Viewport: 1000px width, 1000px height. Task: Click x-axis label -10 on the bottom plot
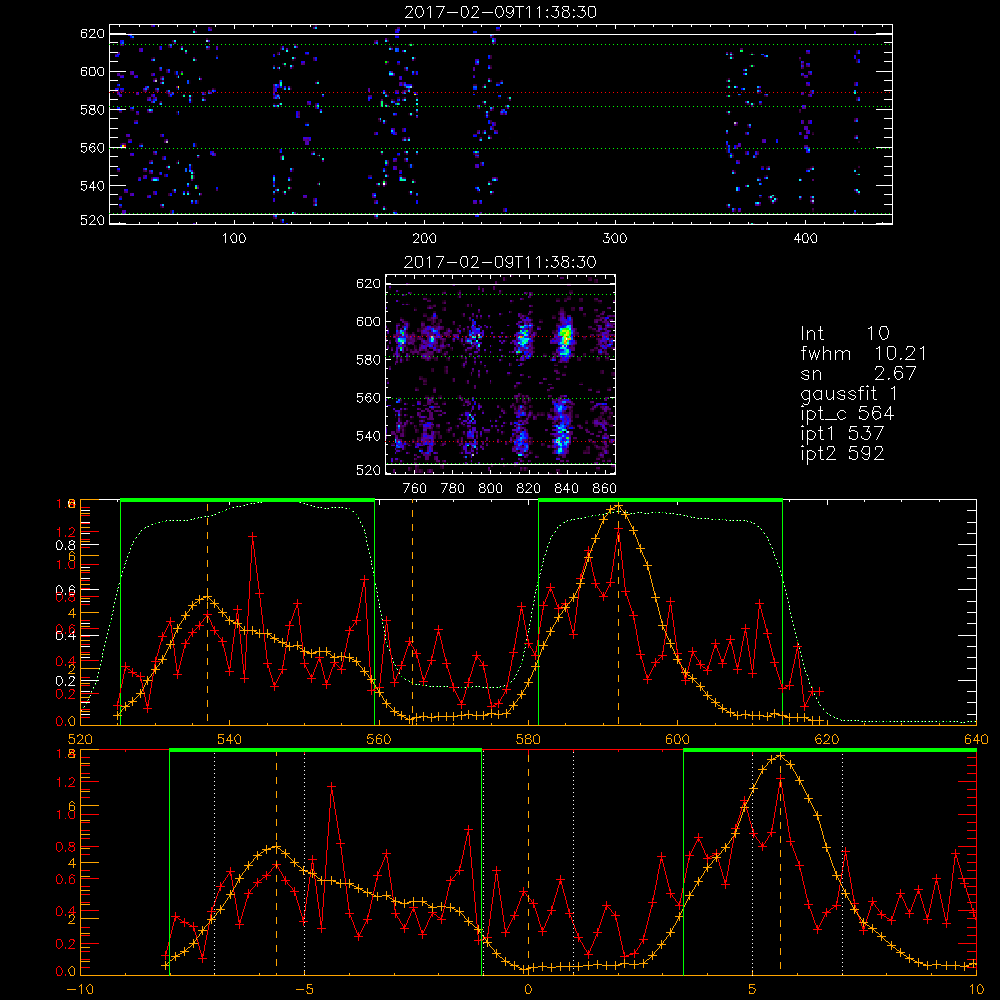pos(80,990)
